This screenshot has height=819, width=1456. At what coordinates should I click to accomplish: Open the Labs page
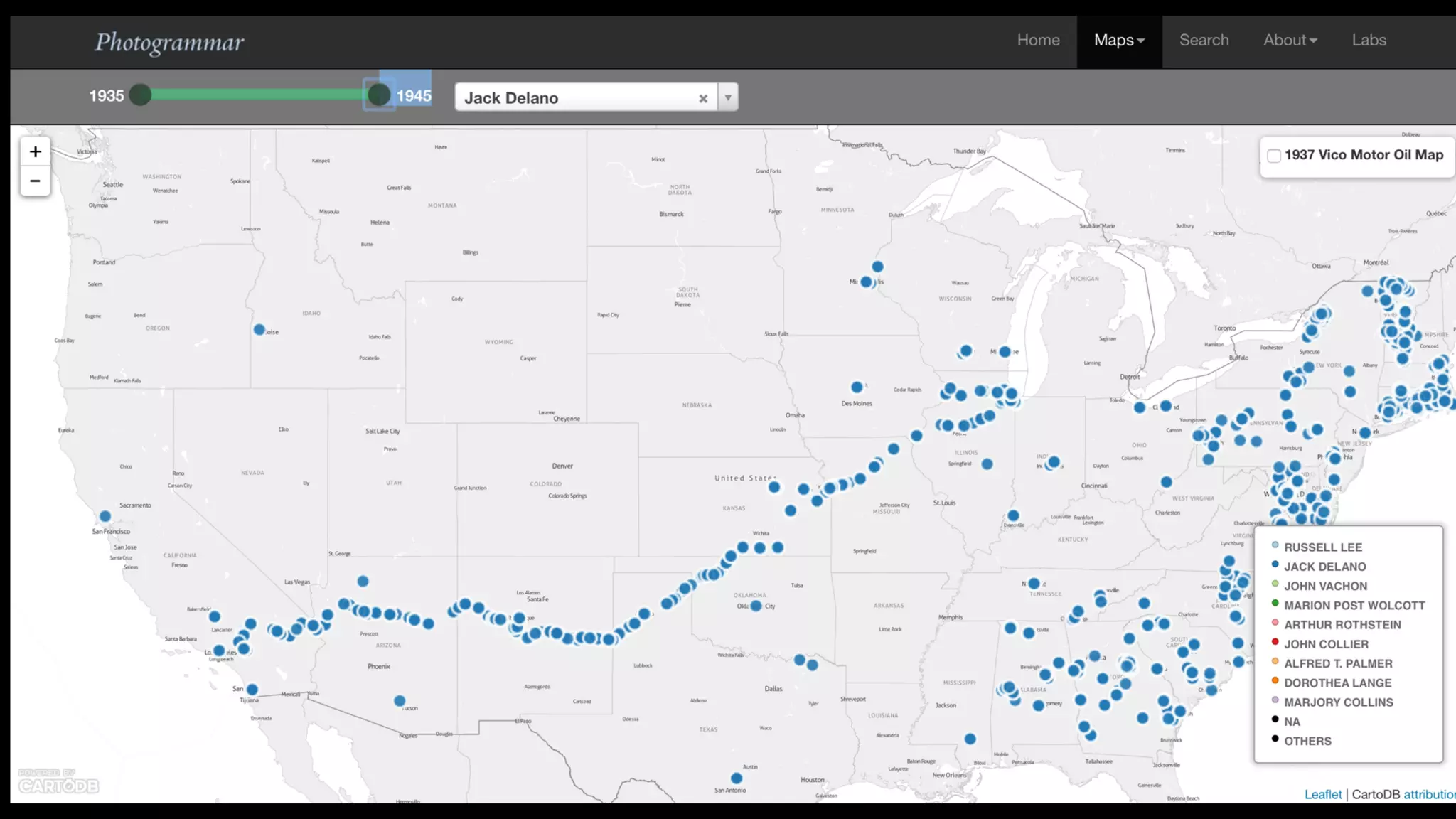[x=1369, y=41]
